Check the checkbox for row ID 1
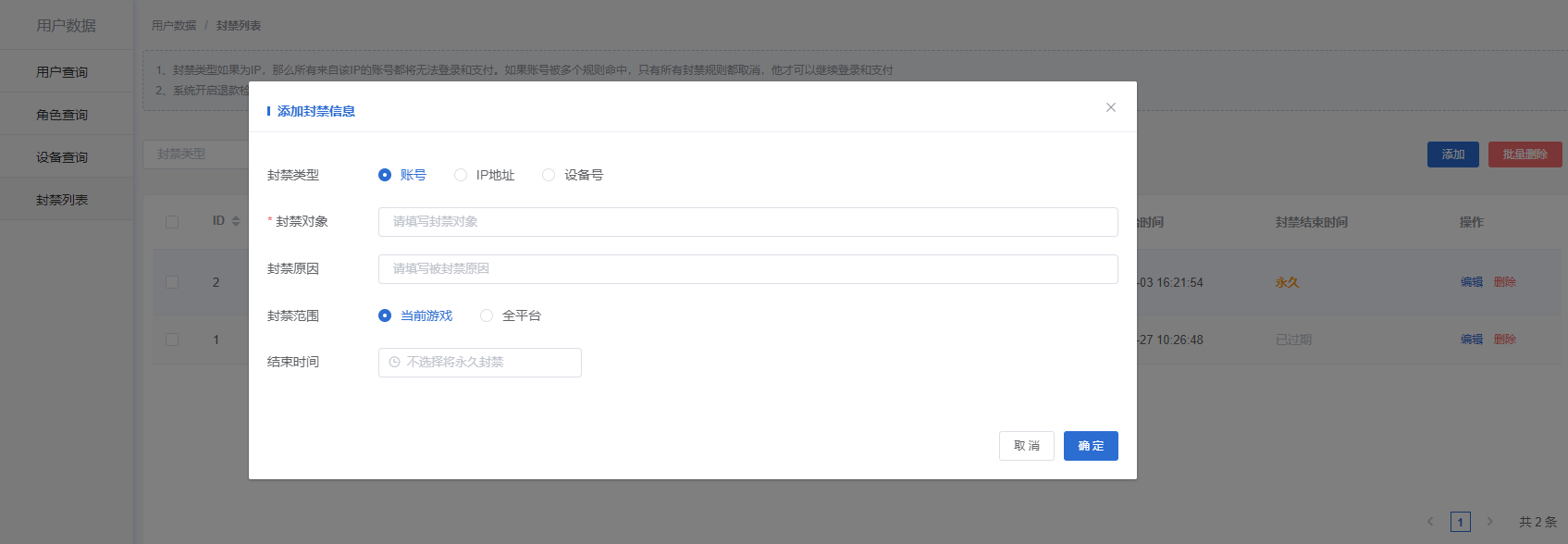Viewport: 1568px width, 544px height. coord(172,340)
